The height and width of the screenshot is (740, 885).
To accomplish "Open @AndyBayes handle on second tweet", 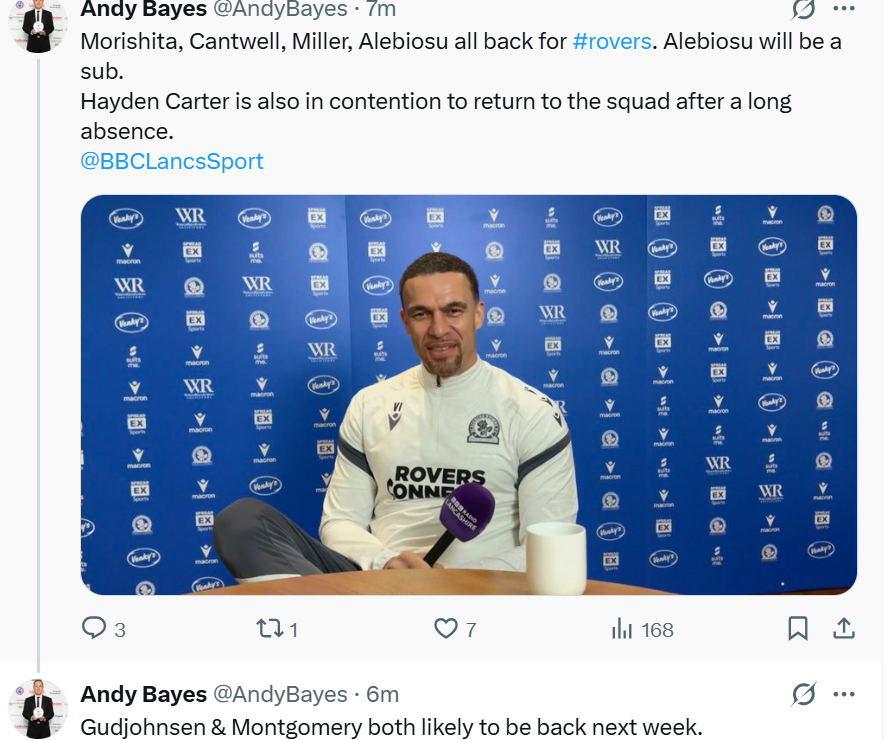I will coord(279,694).
